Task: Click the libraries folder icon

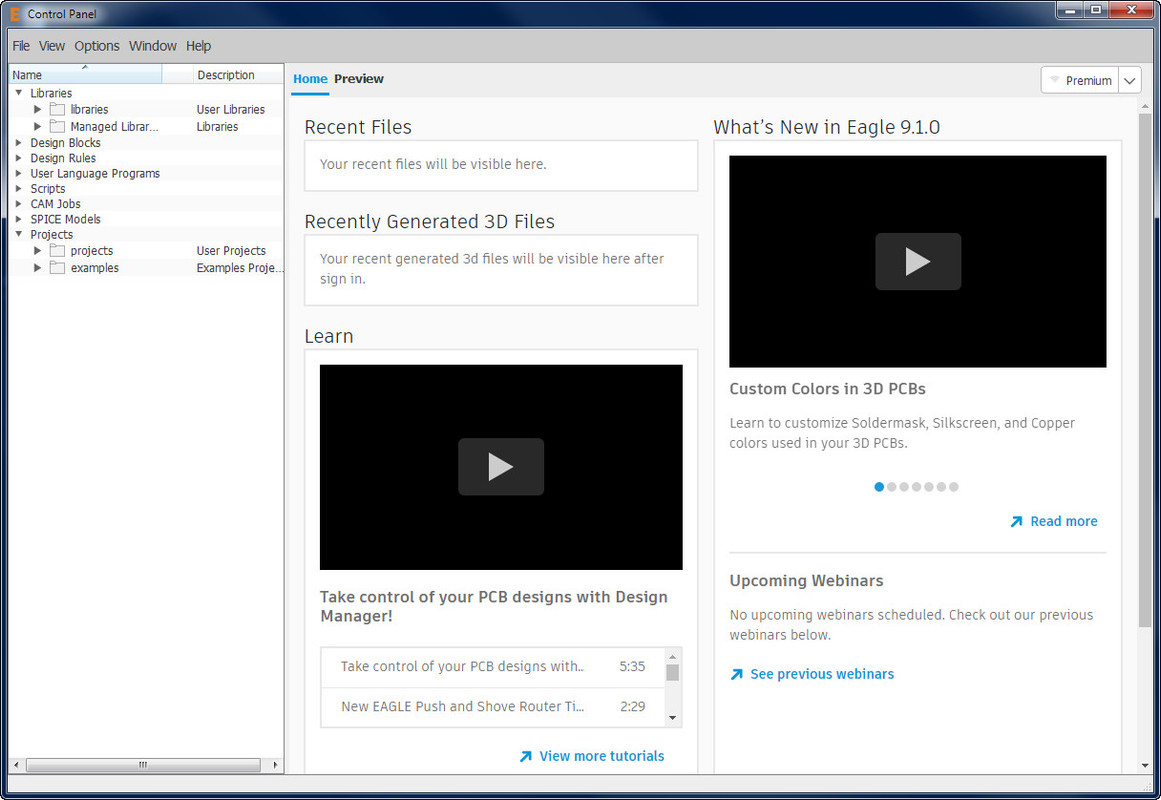Action: 57,110
